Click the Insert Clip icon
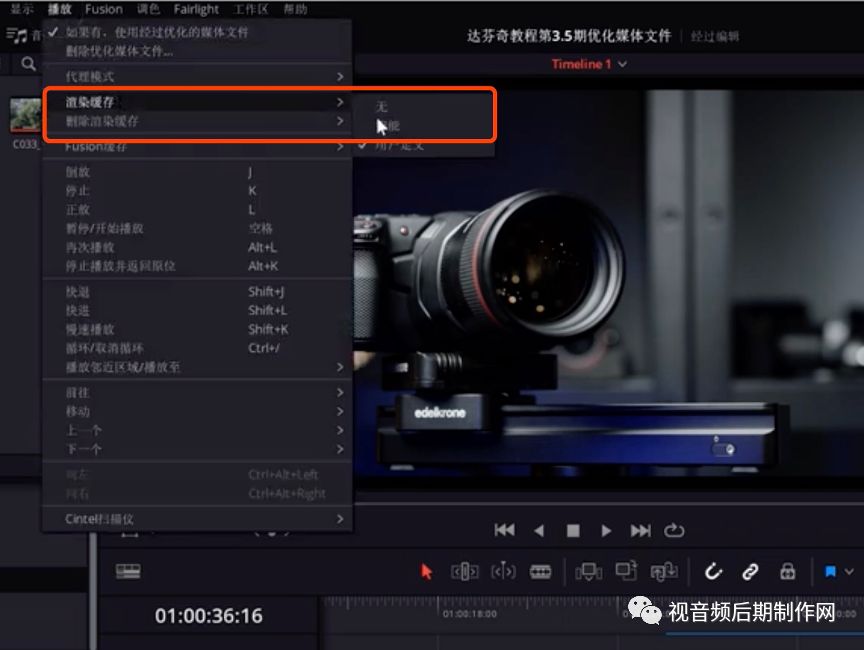Screen dimensions: 864x650 point(589,571)
